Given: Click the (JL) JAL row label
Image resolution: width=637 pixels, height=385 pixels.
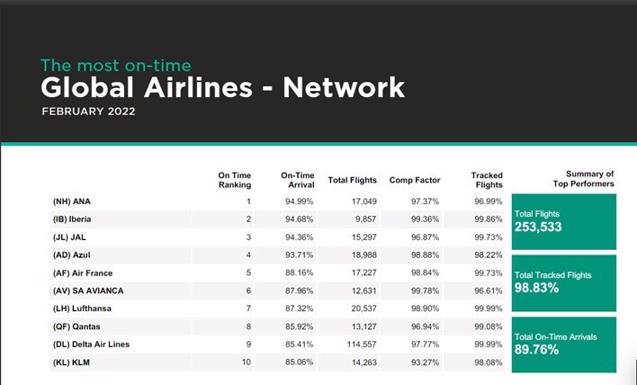Looking at the screenshot, I should 69,237.
